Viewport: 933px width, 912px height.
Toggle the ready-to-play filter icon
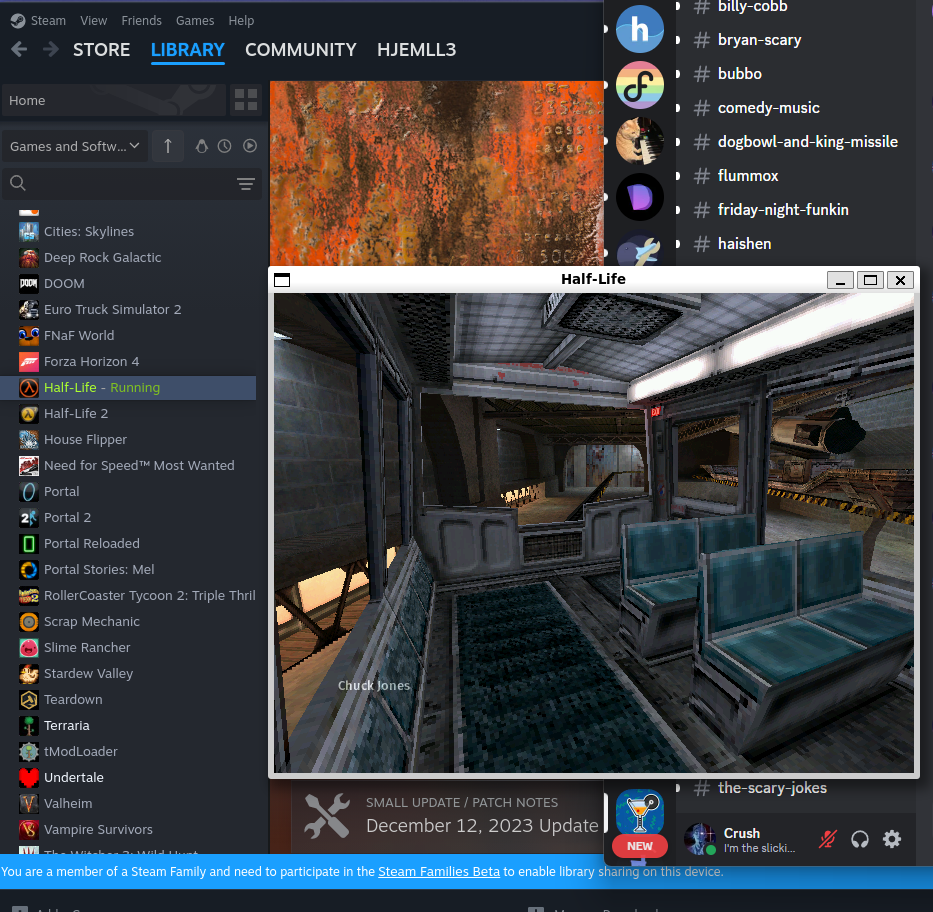250,146
